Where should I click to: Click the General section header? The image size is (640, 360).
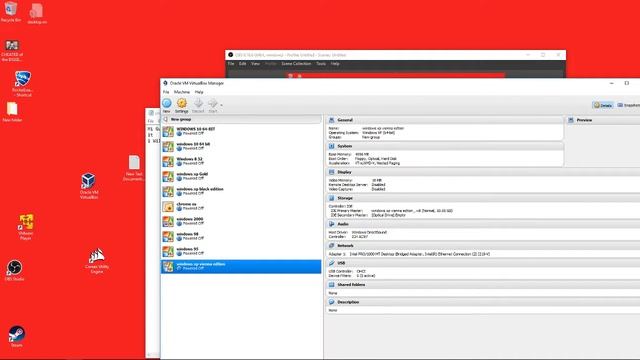(x=445, y=120)
